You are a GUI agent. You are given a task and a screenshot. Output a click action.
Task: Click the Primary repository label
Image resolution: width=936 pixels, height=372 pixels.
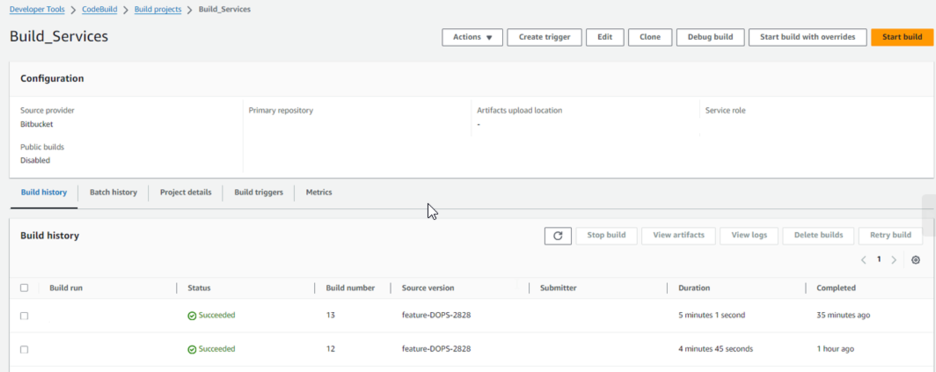[281, 110]
